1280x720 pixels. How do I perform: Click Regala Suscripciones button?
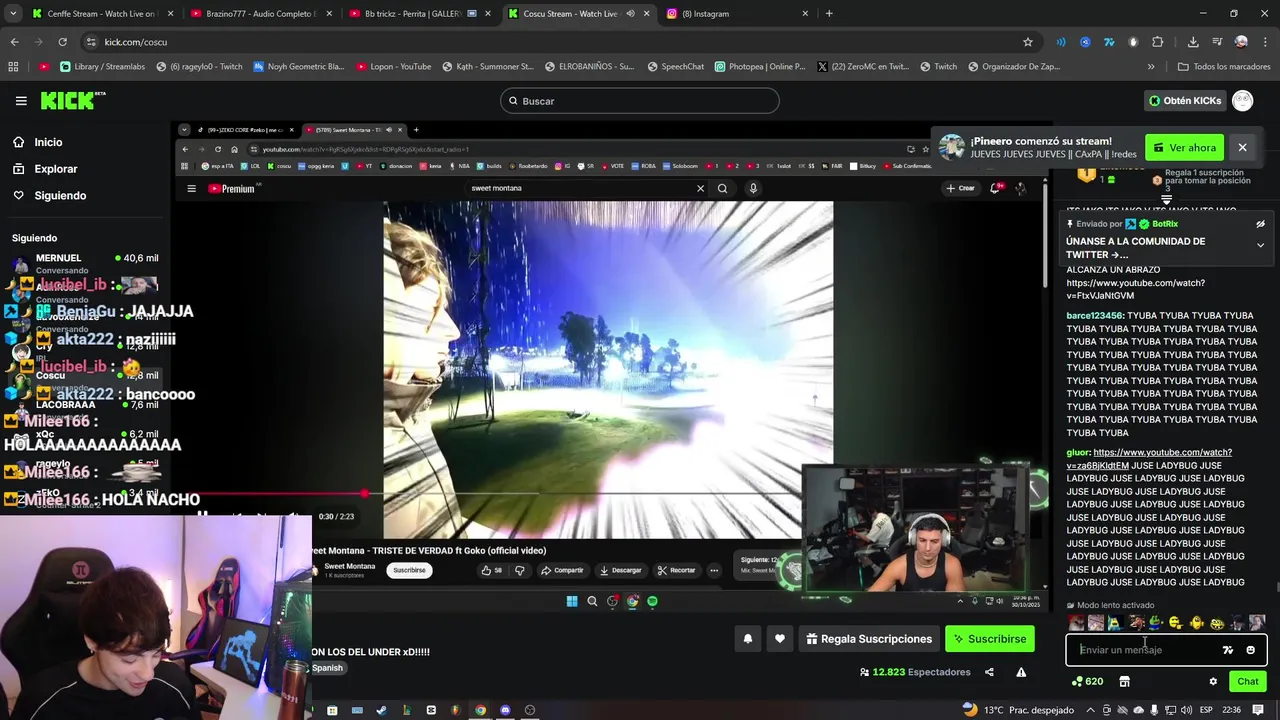[868, 639]
